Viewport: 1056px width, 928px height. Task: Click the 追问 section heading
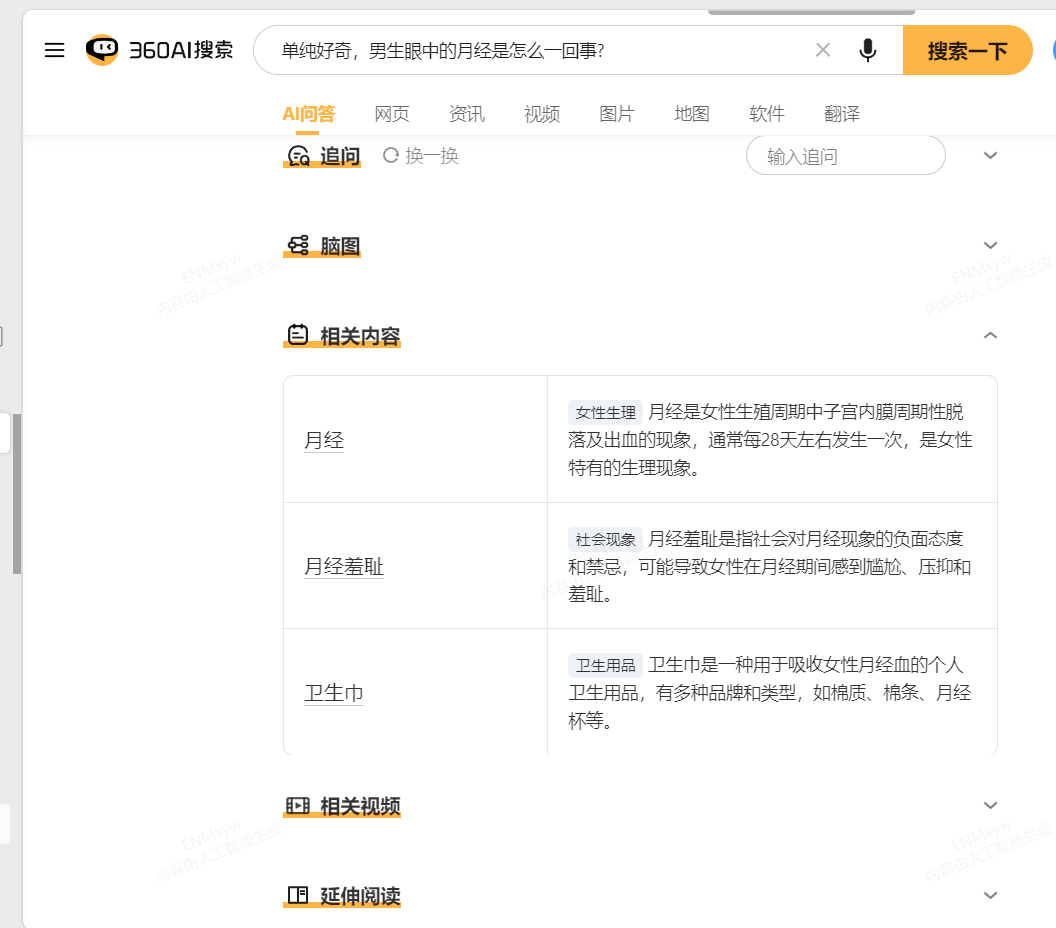(x=340, y=156)
